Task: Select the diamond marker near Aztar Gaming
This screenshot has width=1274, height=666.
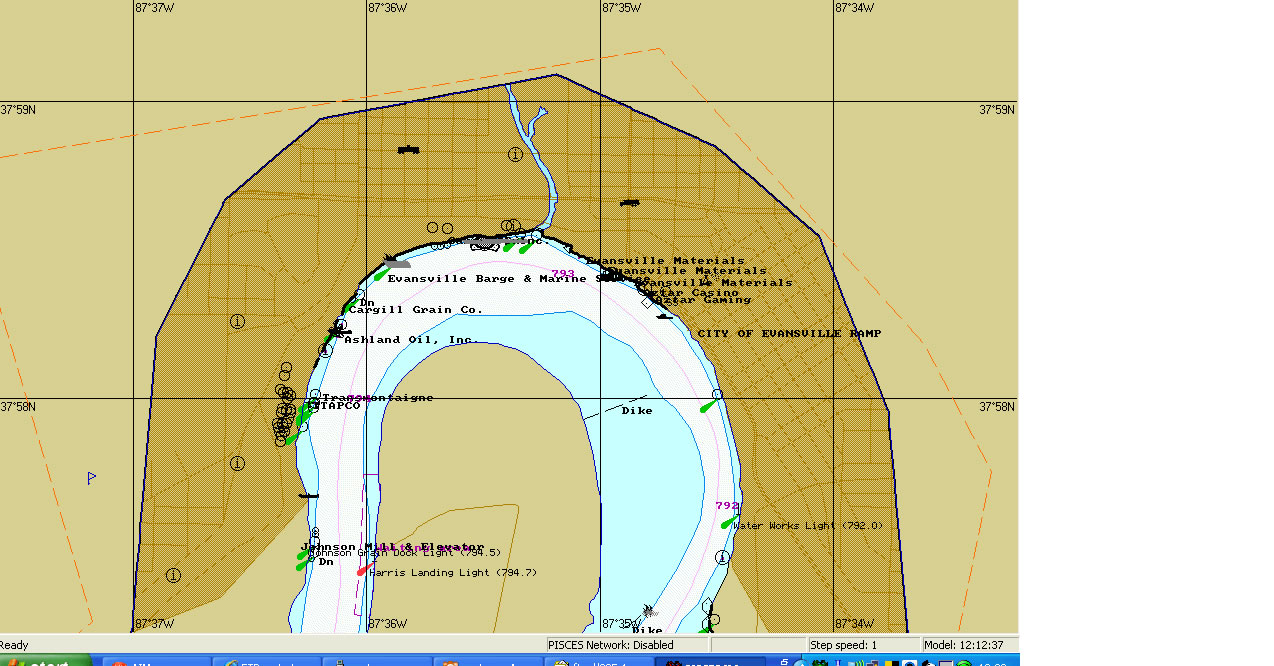Action: pyautogui.click(x=645, y=302)
